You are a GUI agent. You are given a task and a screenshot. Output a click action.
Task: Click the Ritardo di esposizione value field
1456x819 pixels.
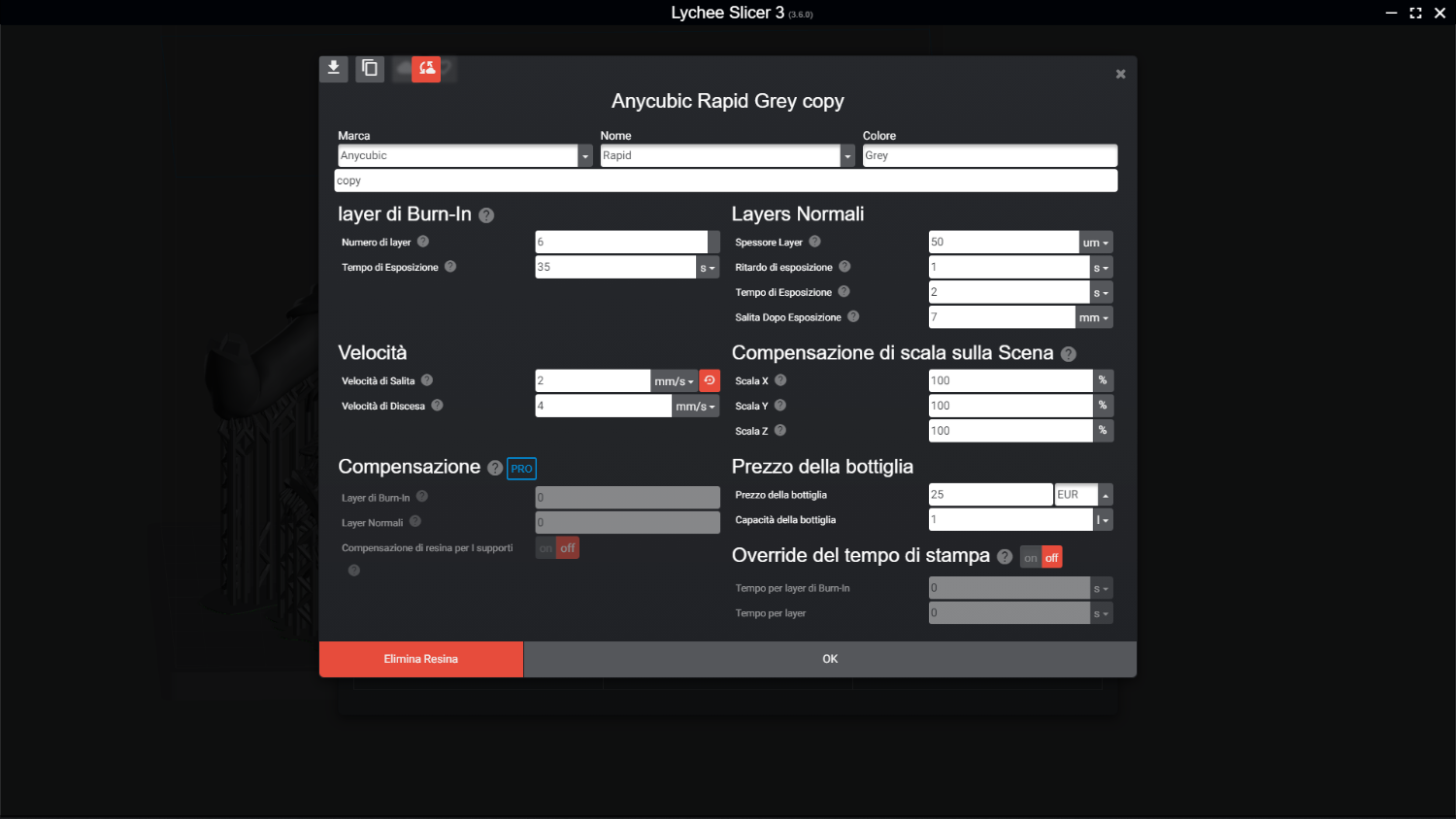(1009, 268)
